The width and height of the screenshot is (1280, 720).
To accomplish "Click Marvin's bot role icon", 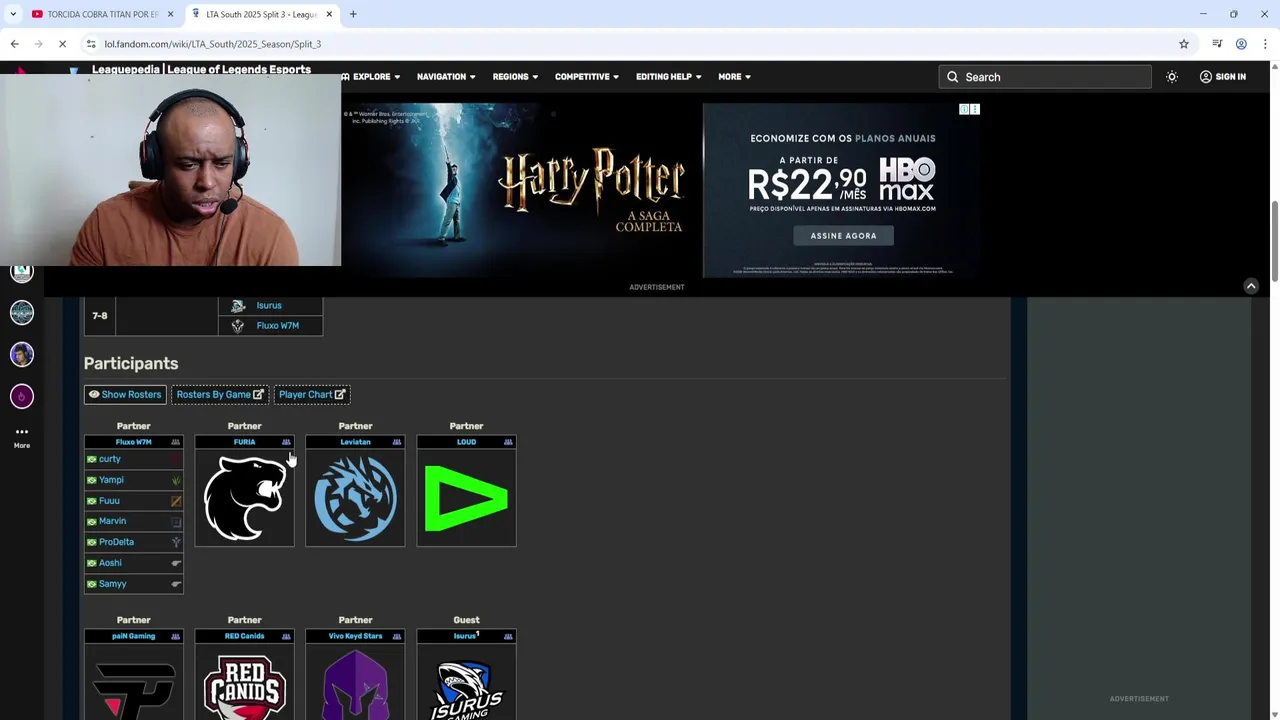I will click(x=176, y=521).
